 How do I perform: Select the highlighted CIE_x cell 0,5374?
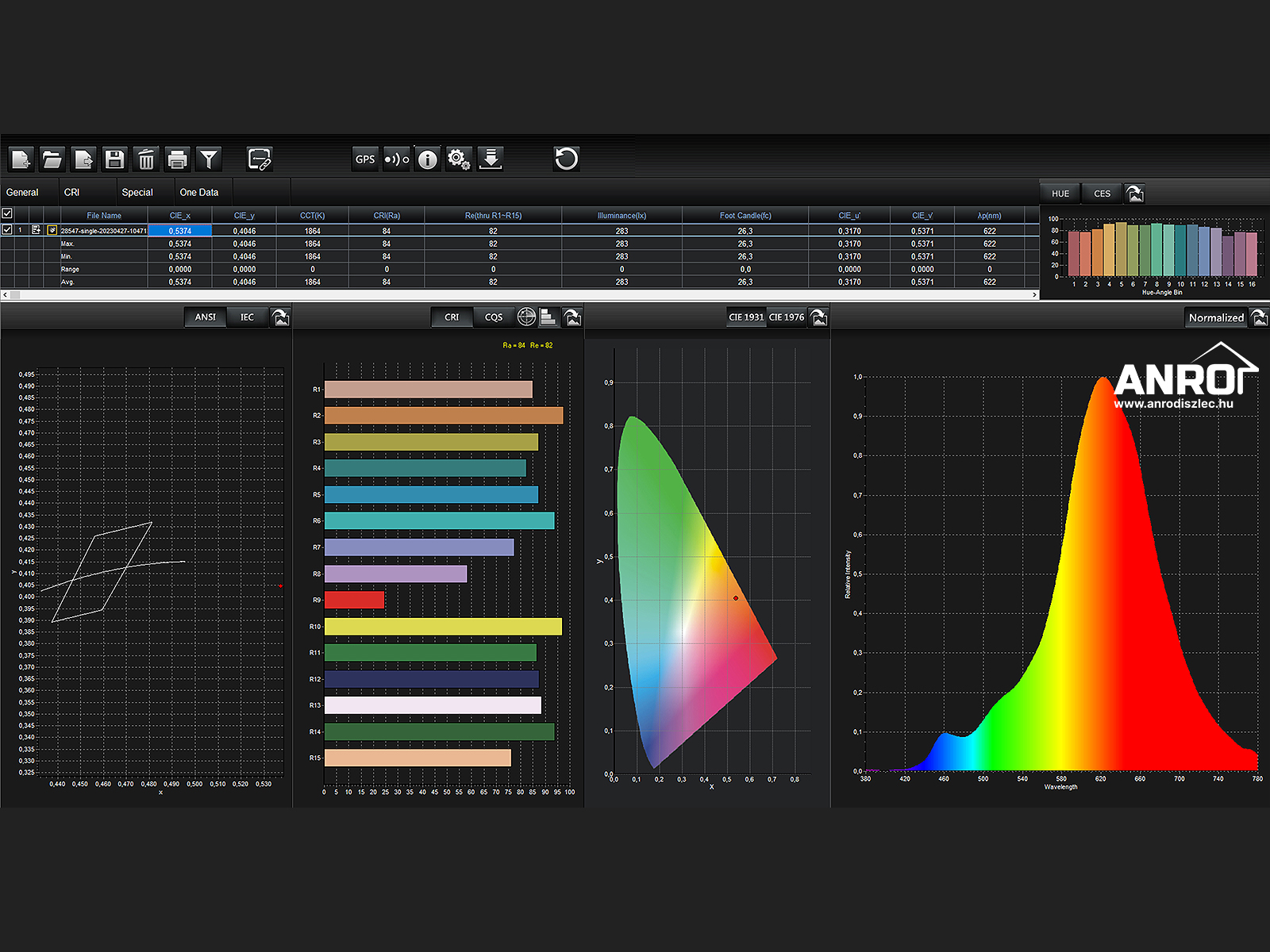tap(180, 231)
